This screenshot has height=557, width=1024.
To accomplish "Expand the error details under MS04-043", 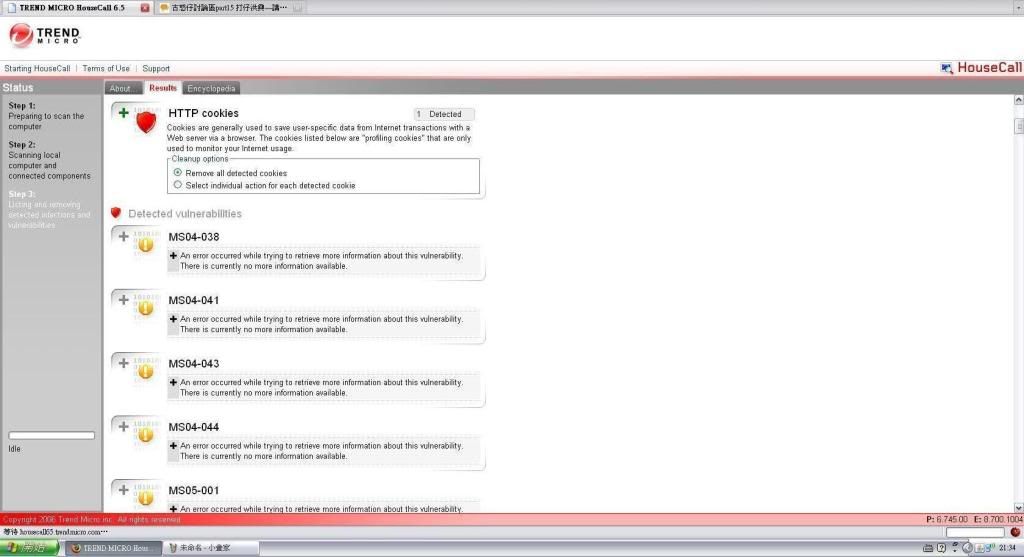I will coord(173,383).
